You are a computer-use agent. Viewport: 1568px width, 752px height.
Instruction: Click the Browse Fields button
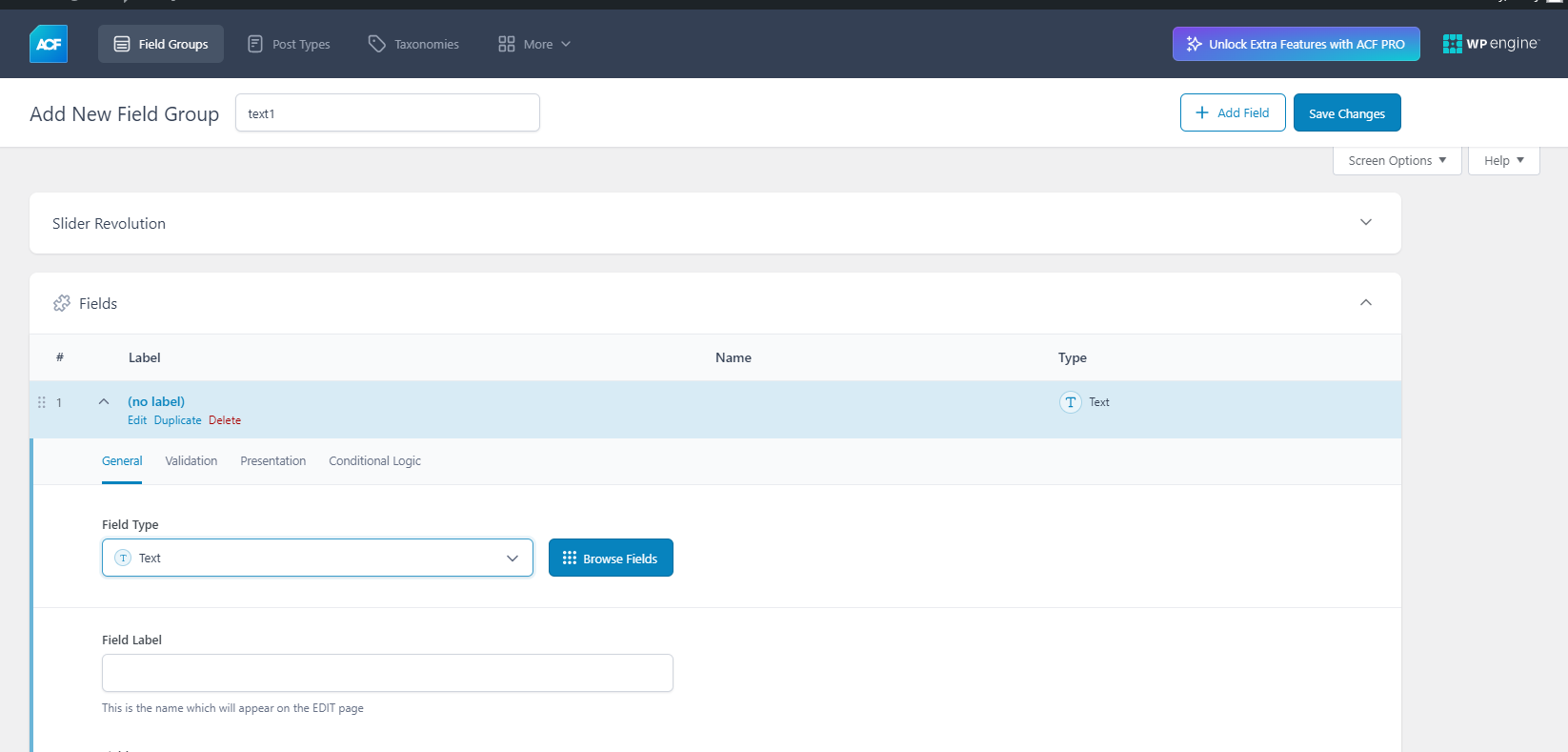click(611, 559)
